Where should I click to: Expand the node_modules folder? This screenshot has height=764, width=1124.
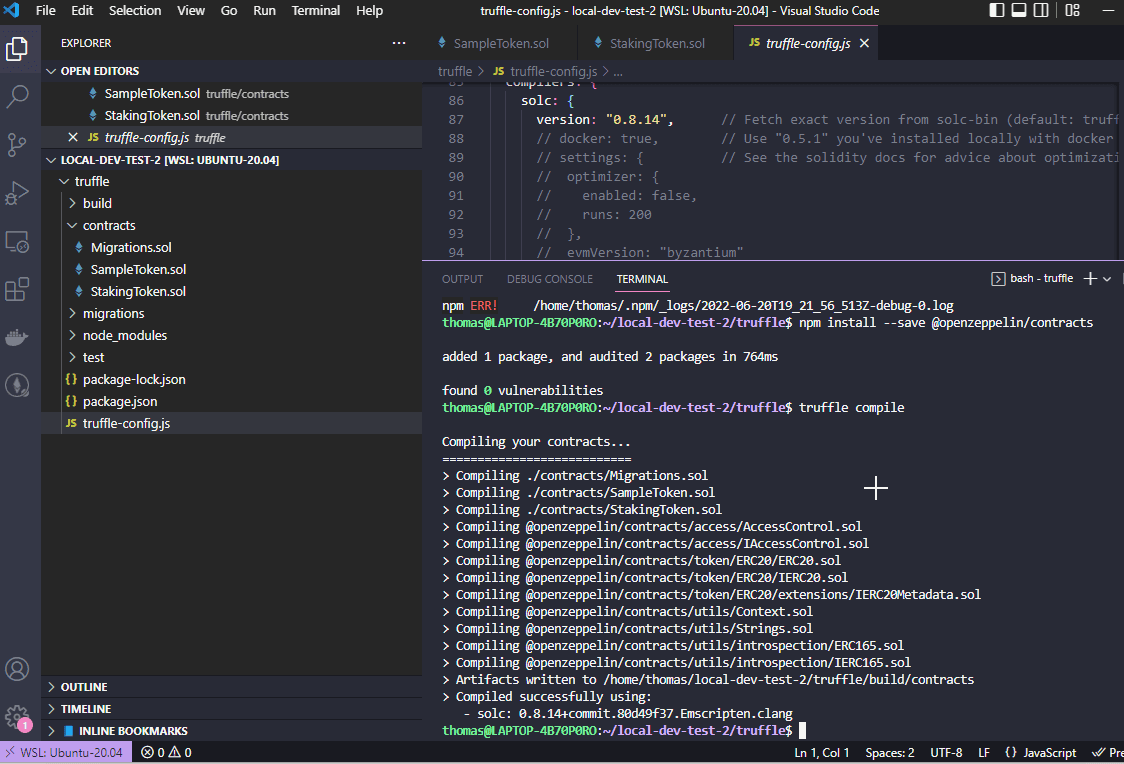click(x=232, y=335)
